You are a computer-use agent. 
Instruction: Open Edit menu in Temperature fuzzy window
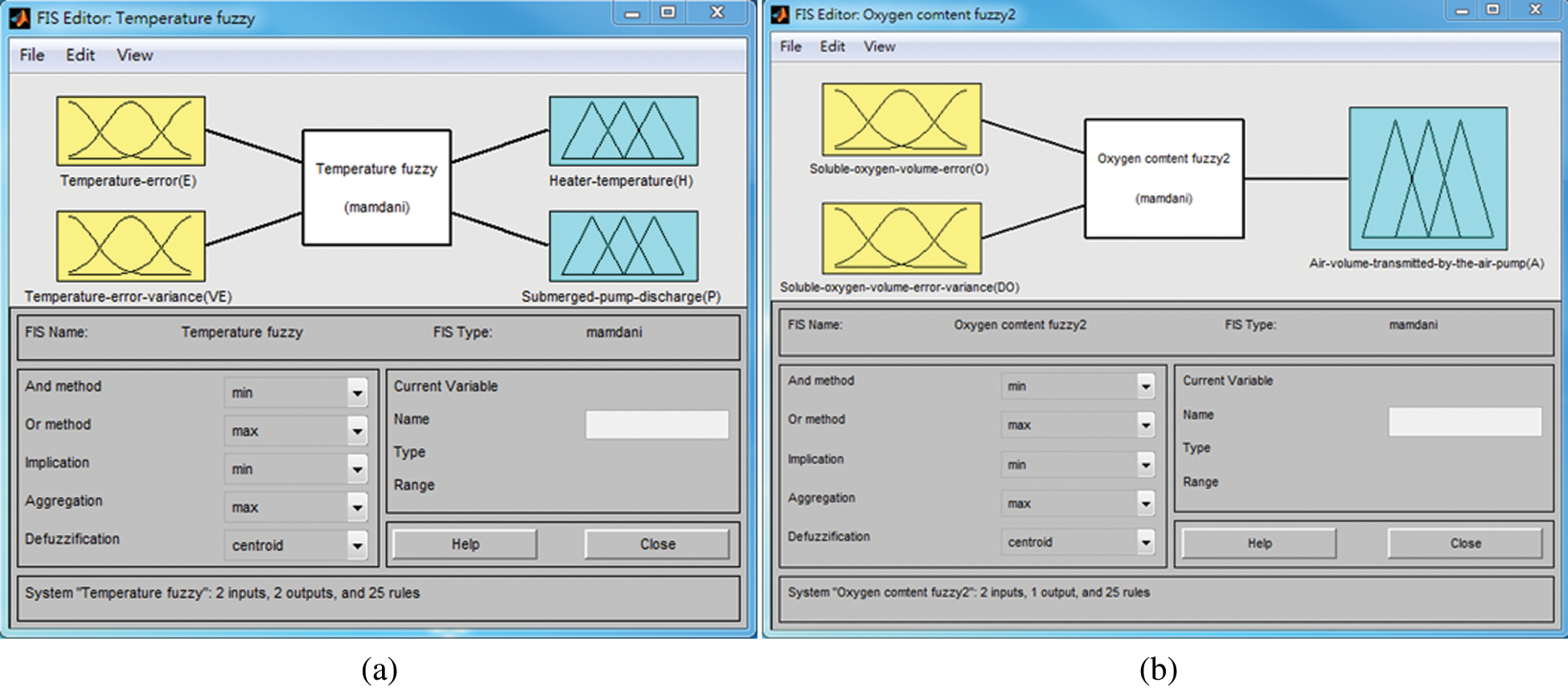click(x=80, y=55)
